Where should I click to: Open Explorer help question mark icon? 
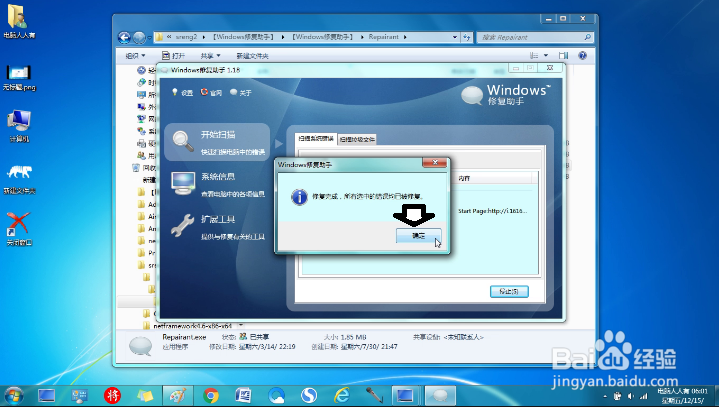582,55
